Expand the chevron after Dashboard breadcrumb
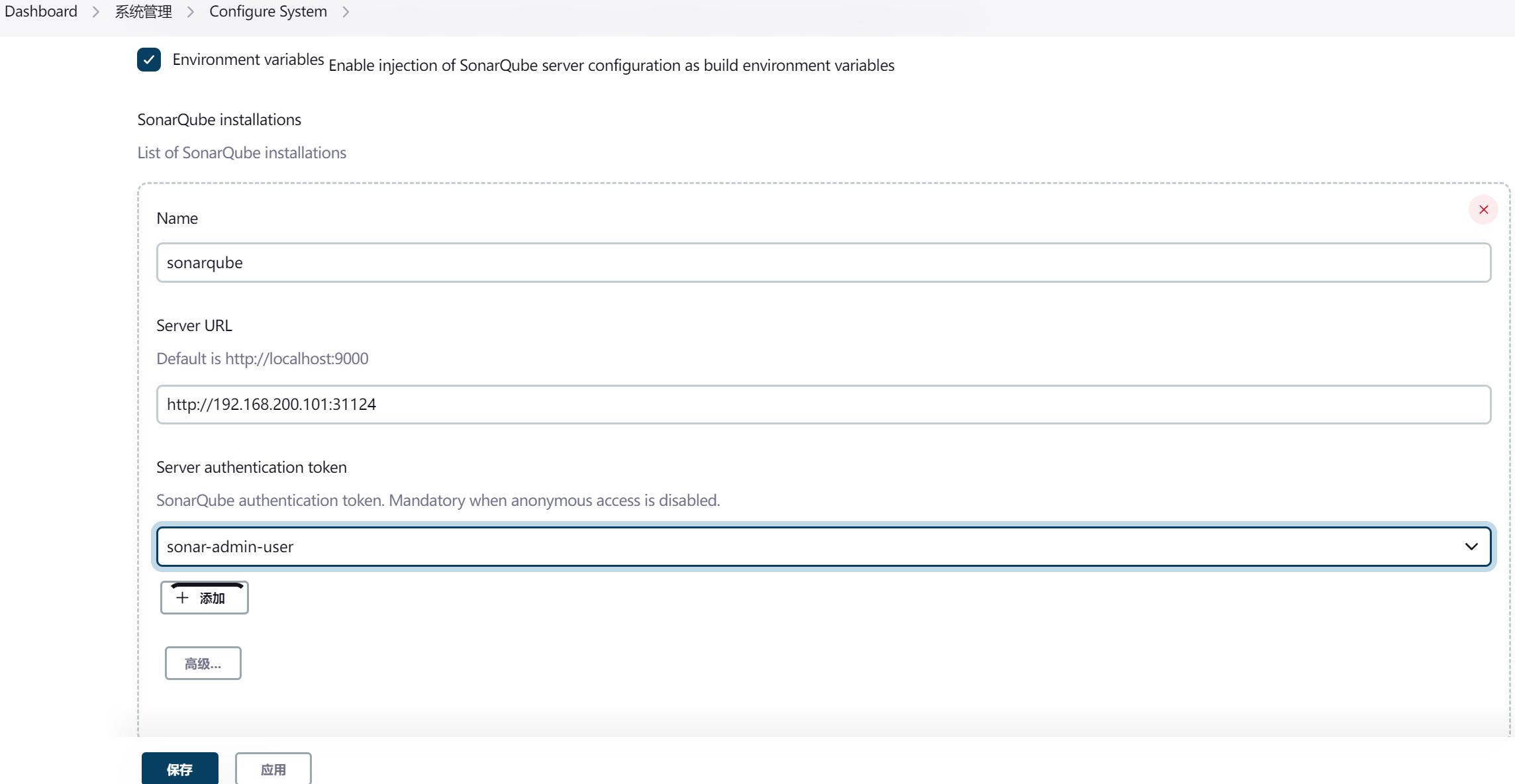Image resolution: width=1515 pixels, height=784 pixels. [x=96, y=12]
